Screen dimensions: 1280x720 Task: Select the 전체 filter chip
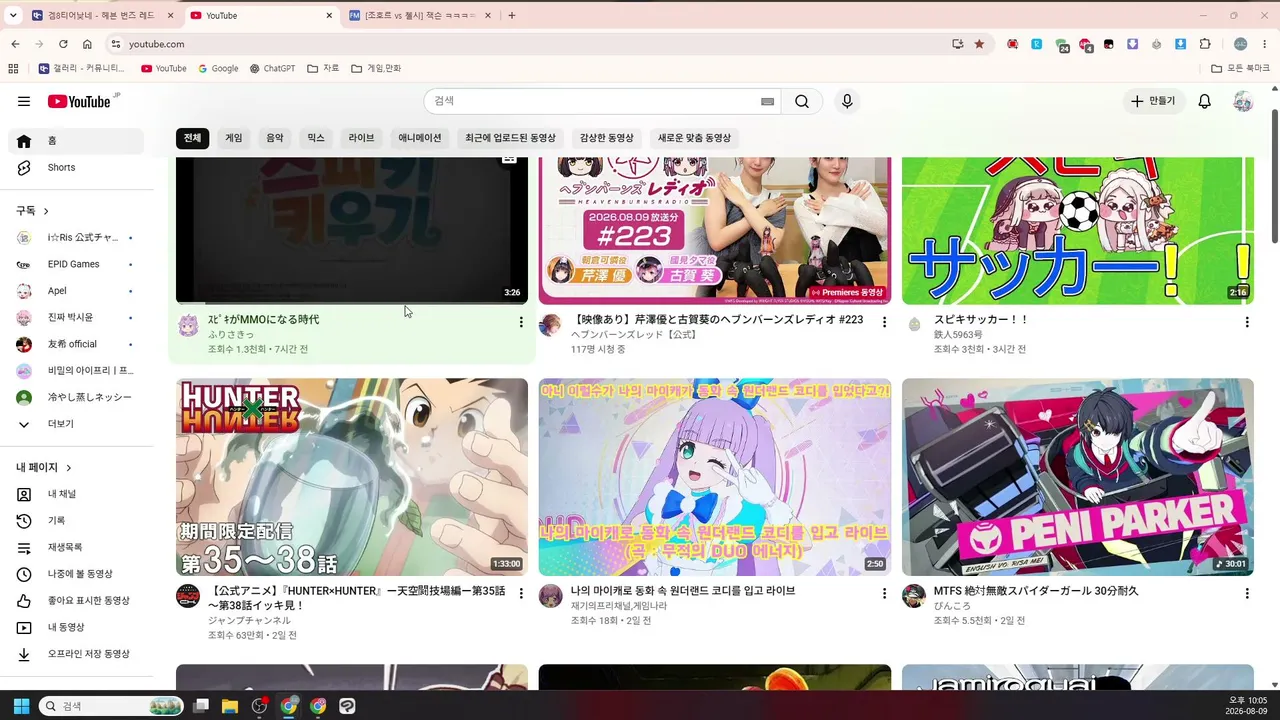click(192, 138)
